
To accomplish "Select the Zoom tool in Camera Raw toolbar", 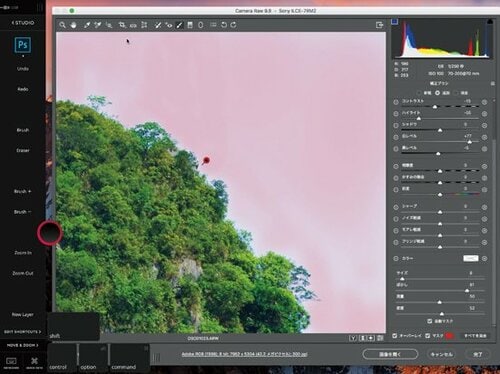I will click(62, 25).
